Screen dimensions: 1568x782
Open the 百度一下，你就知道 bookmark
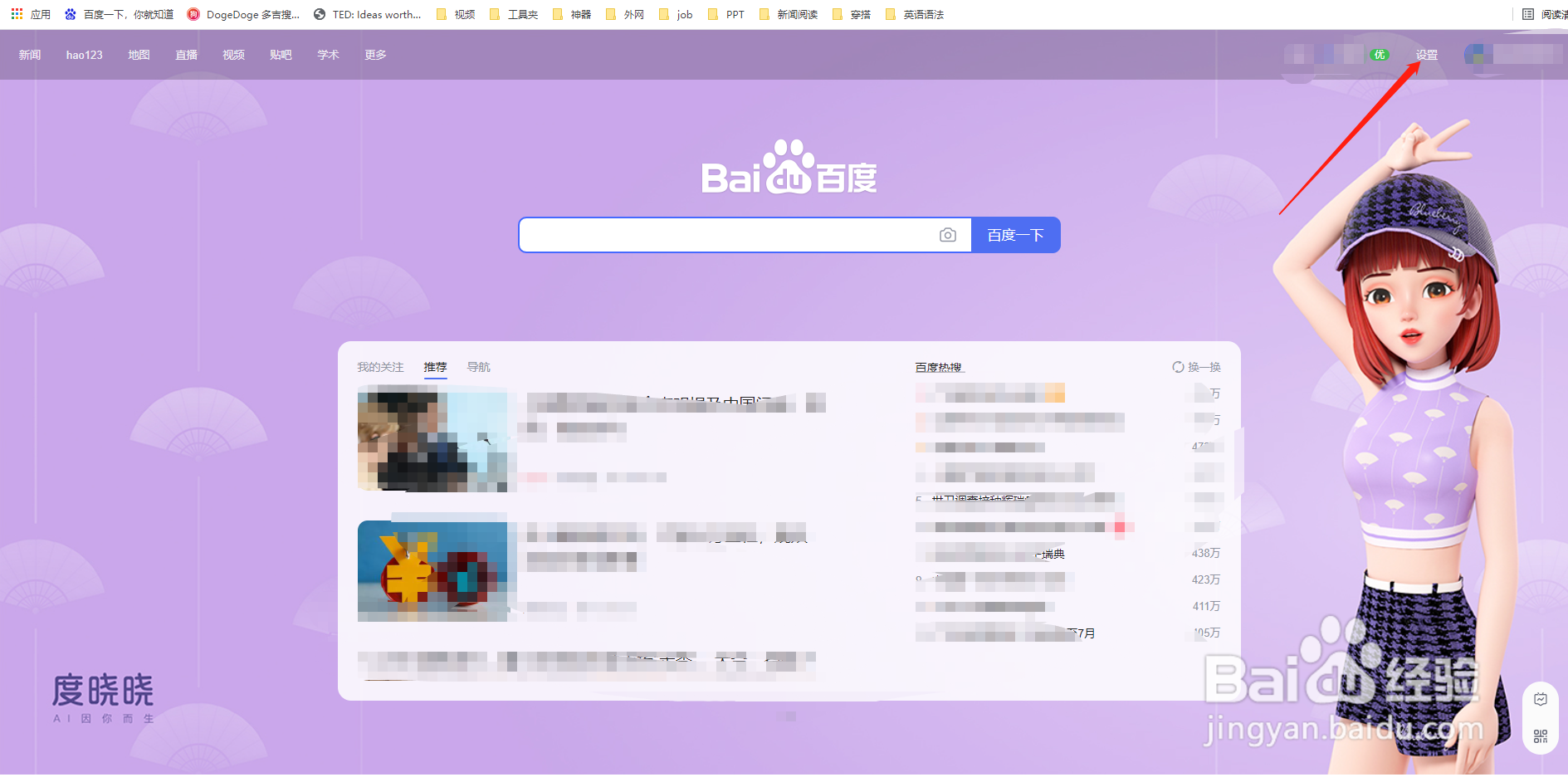click(x=119, y=14)
